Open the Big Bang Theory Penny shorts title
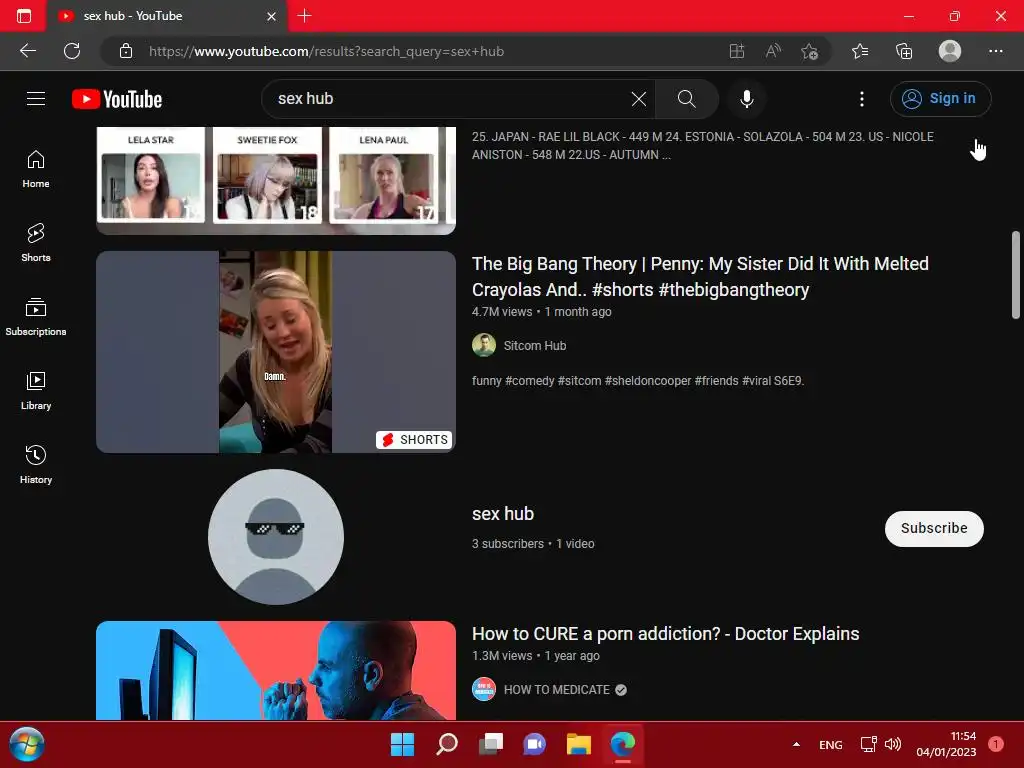 [700, 276]
